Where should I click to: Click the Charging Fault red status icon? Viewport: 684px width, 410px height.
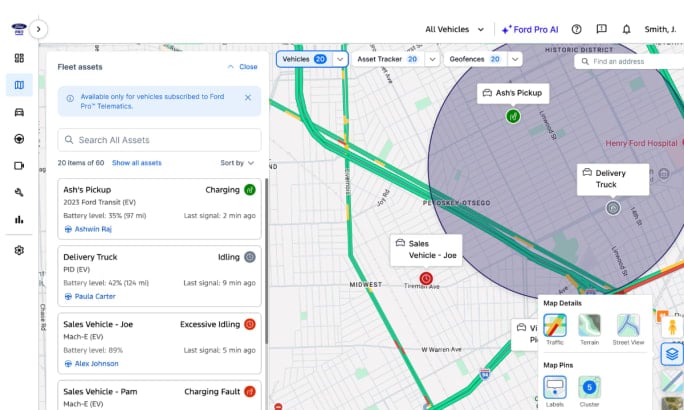point(250,392)
